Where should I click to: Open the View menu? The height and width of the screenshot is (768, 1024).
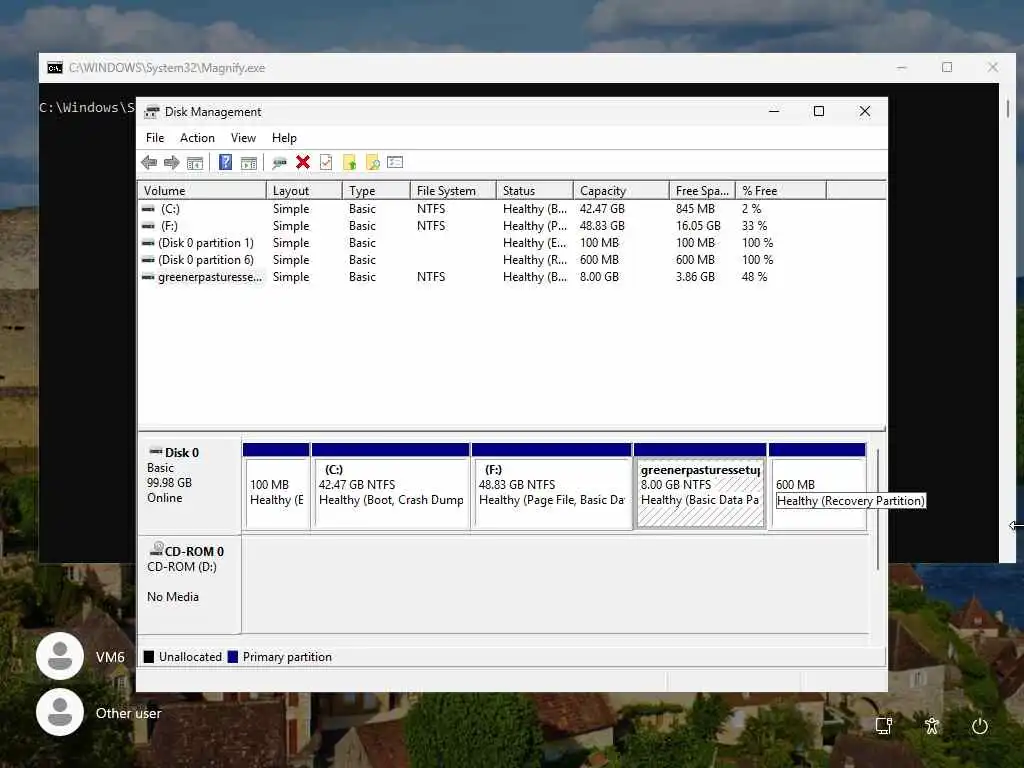tap(243, 138)
